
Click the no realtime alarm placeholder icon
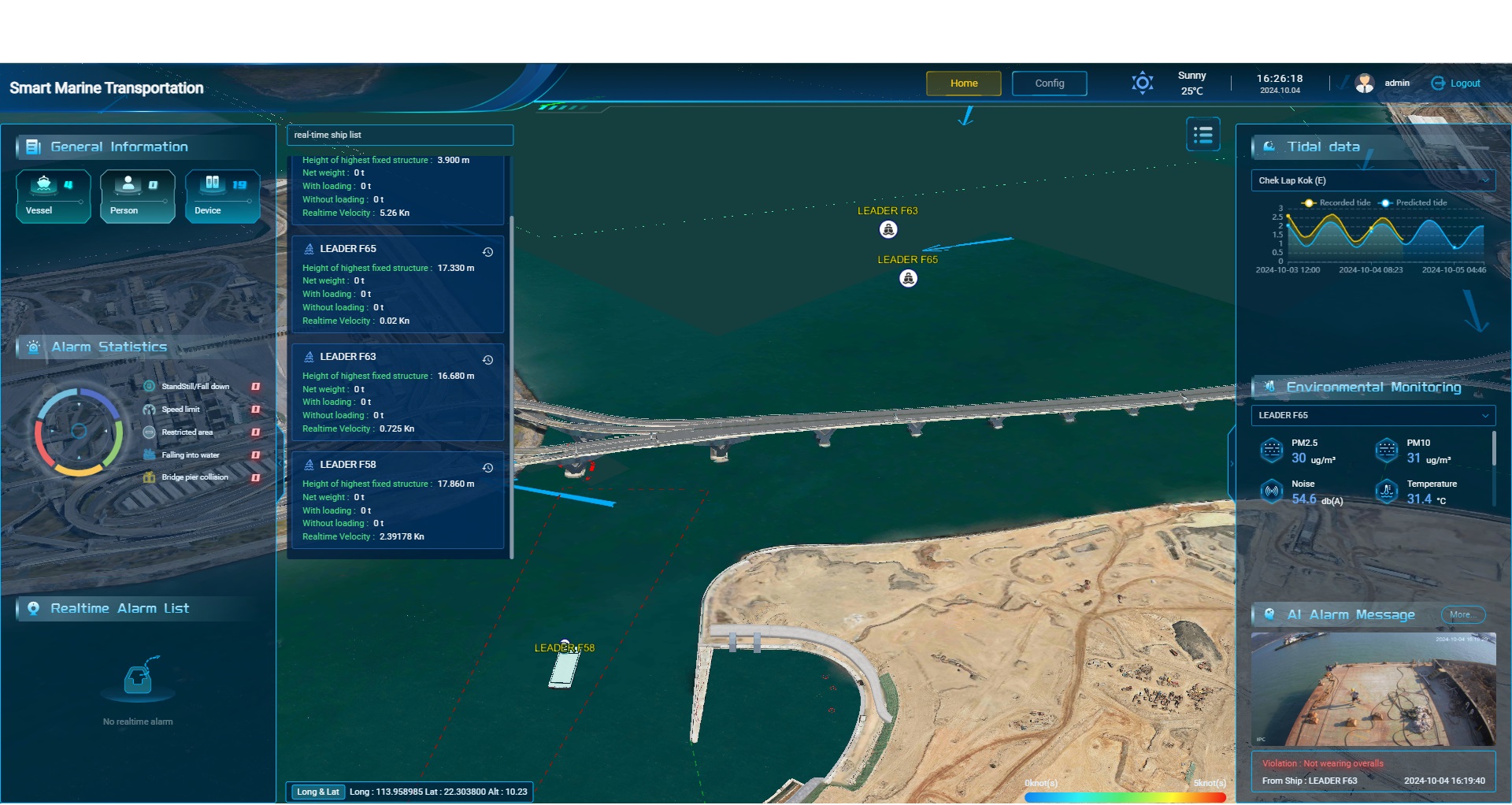(139, 677)
